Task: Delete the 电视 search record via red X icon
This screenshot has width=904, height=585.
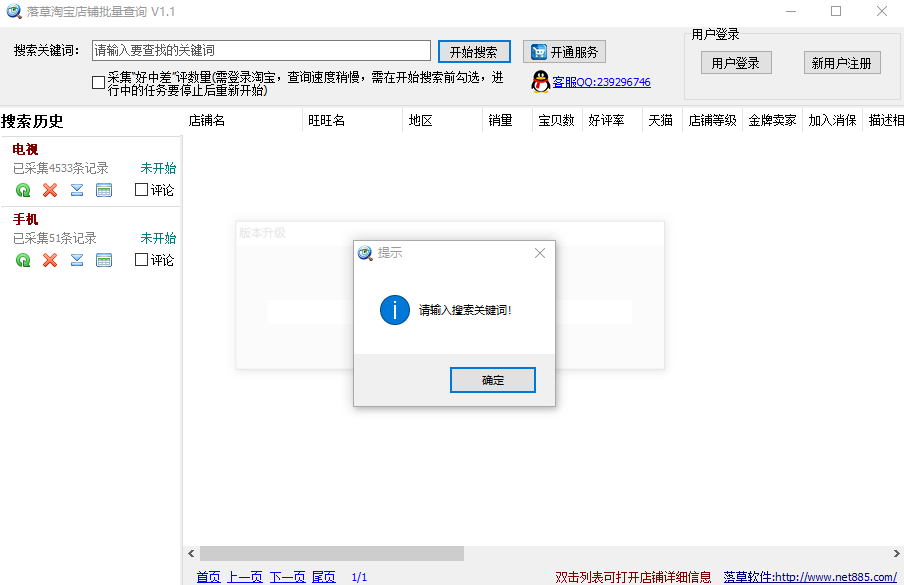Action: (x=50, y=190)
